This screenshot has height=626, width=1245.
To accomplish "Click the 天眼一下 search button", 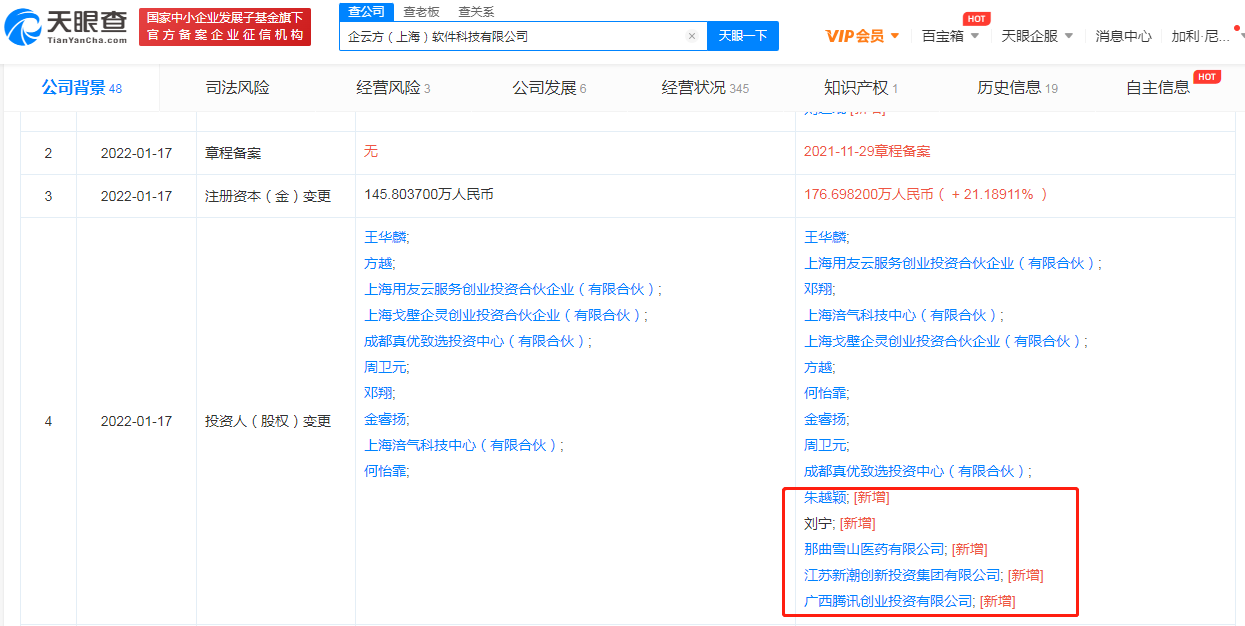I will pyautogui.click(x=743, y=36).
